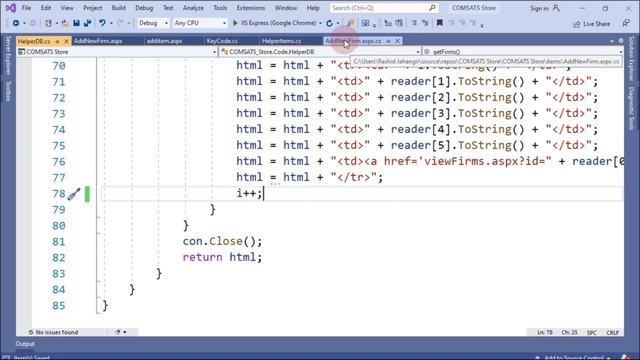Click the No issues found status indicator
Viewport: 640px width, 360px height.
pyautogui.click(x=53, y=332)
